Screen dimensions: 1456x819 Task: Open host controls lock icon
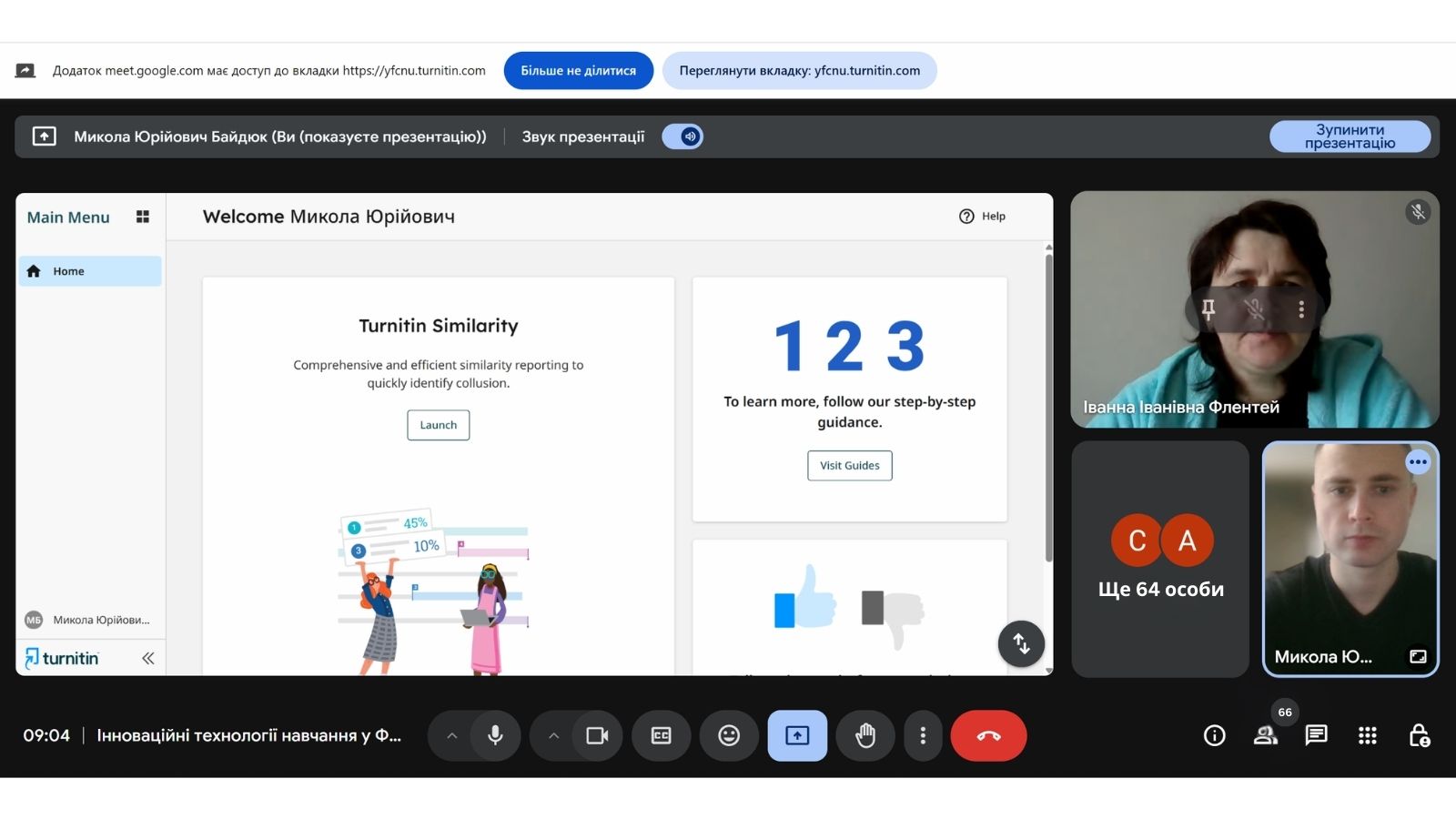coord(1419,735)
